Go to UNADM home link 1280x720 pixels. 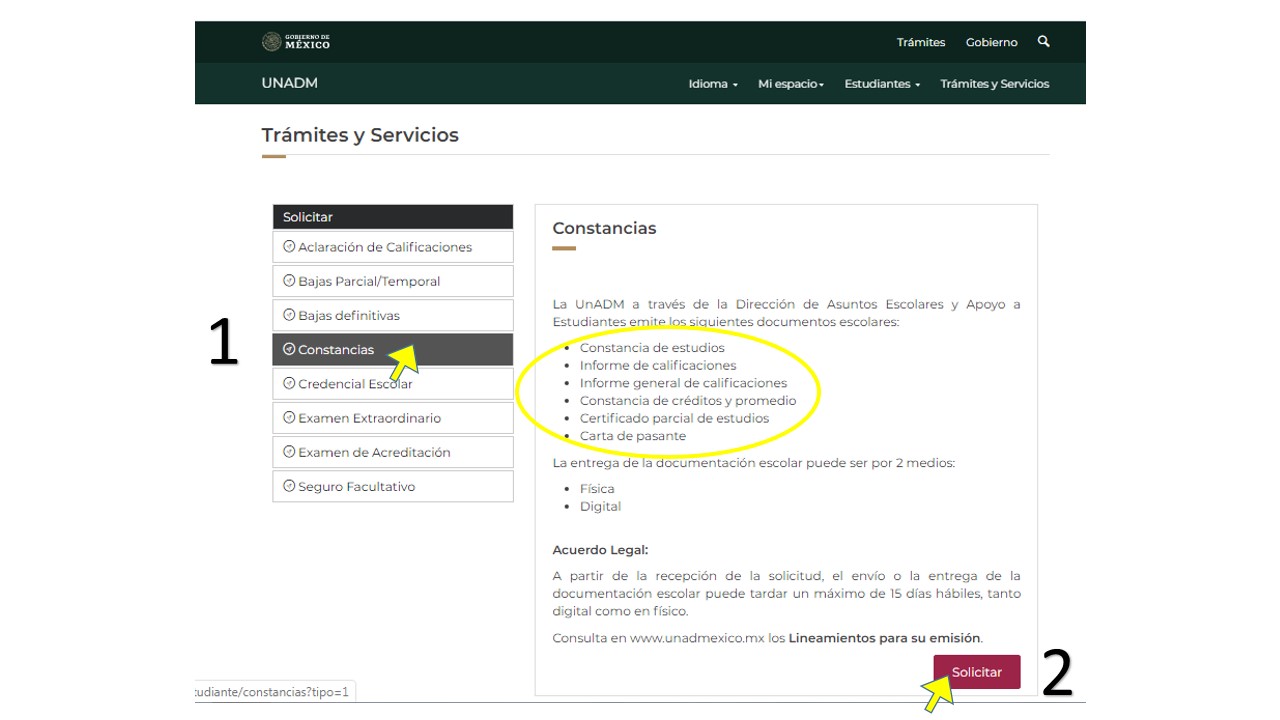[x=290, y=83]
